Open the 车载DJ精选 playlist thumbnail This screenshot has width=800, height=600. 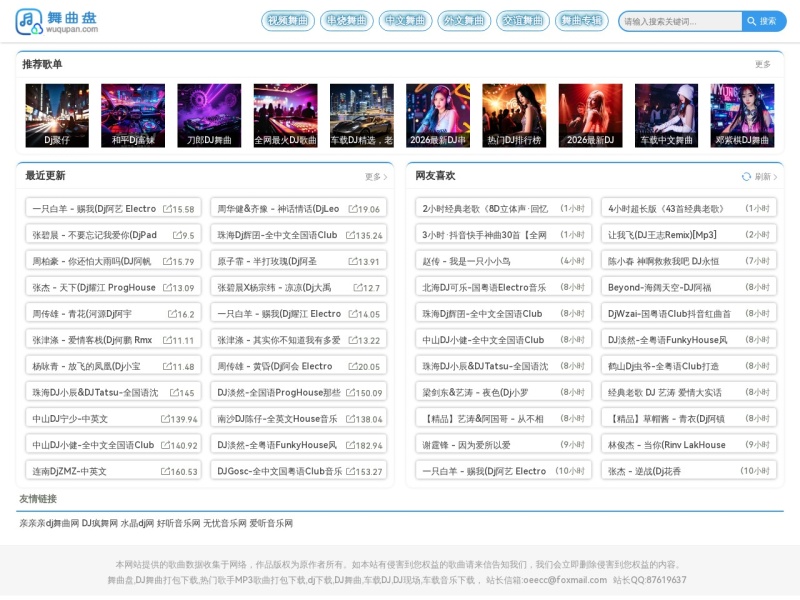click(x=362, y=116)
